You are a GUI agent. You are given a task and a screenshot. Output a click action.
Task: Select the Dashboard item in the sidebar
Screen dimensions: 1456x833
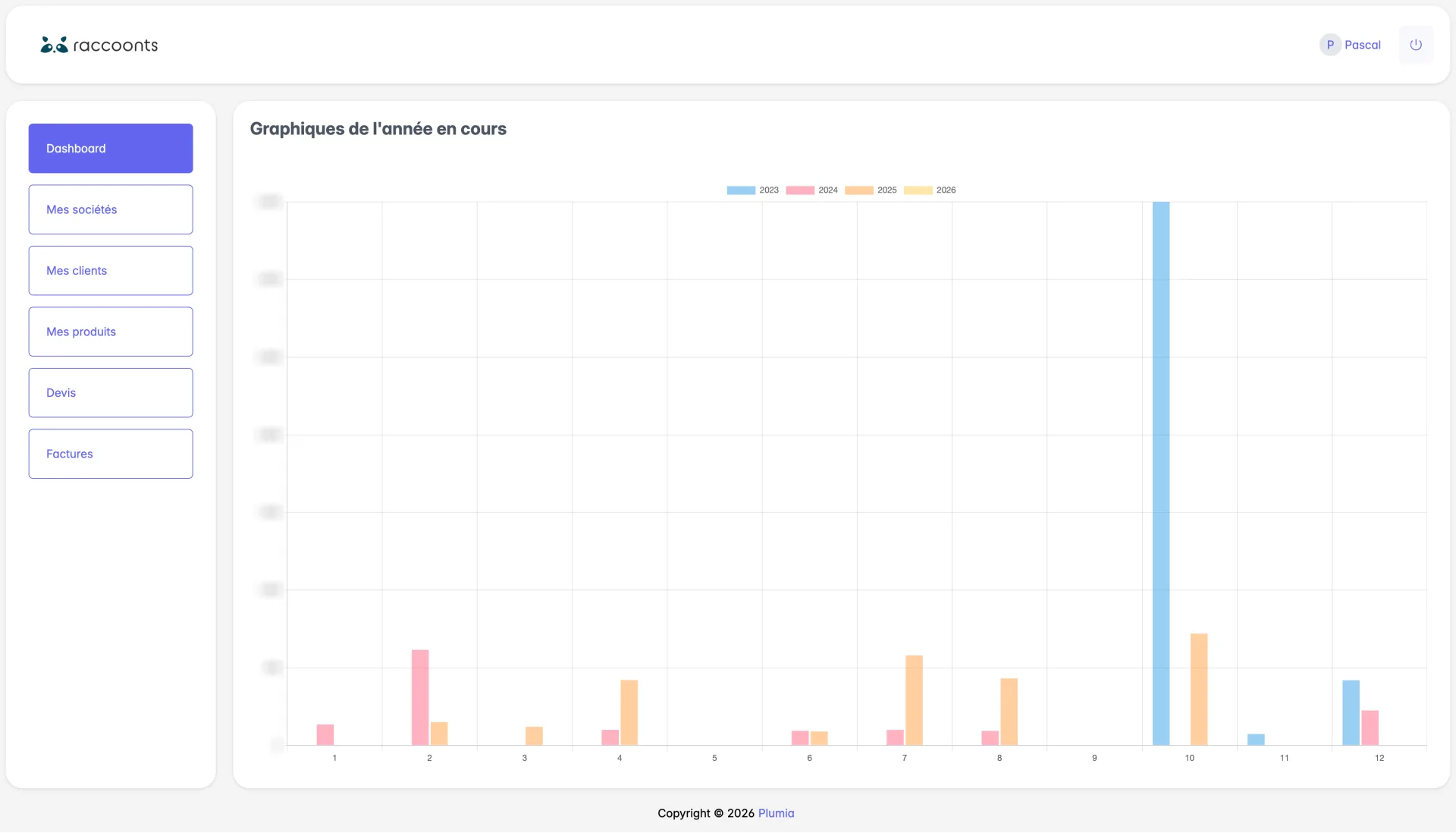click(x=110, y=148)
